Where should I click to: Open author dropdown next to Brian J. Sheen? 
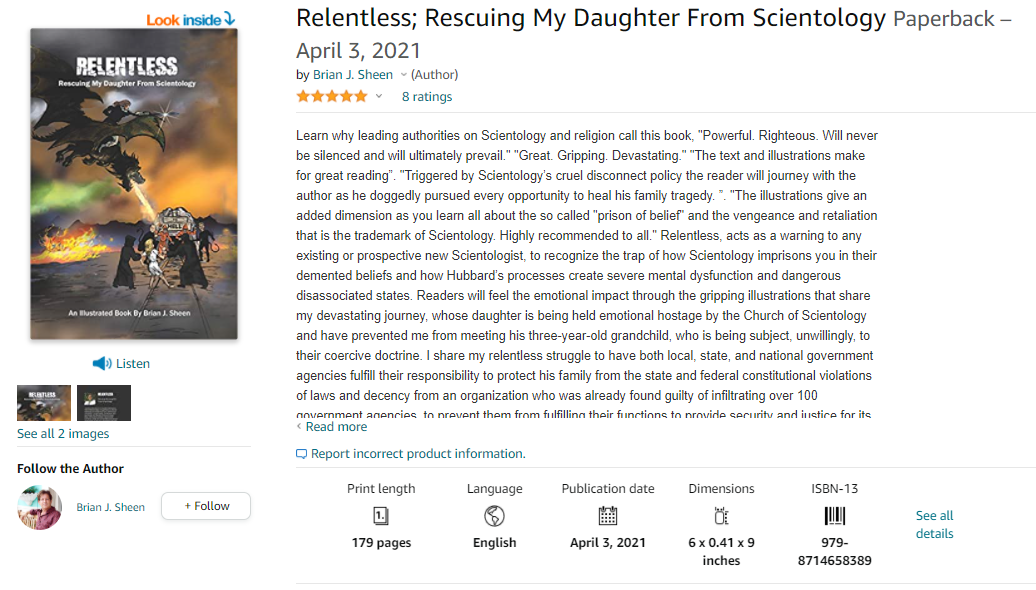[403, 75]
